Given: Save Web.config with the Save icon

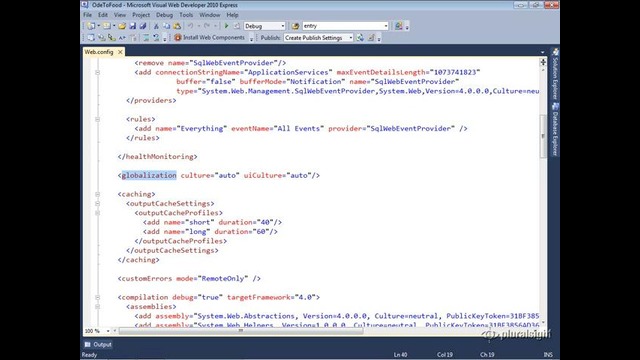Looking at the screenshot, I should pos(133,26).
